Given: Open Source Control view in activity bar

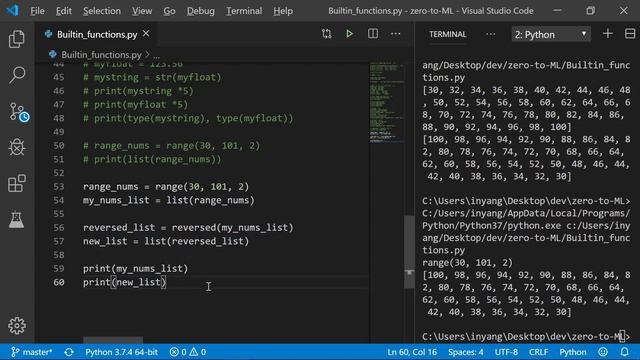Looking at the screenshot, I should pyautogui.click(x=18, y=112).
